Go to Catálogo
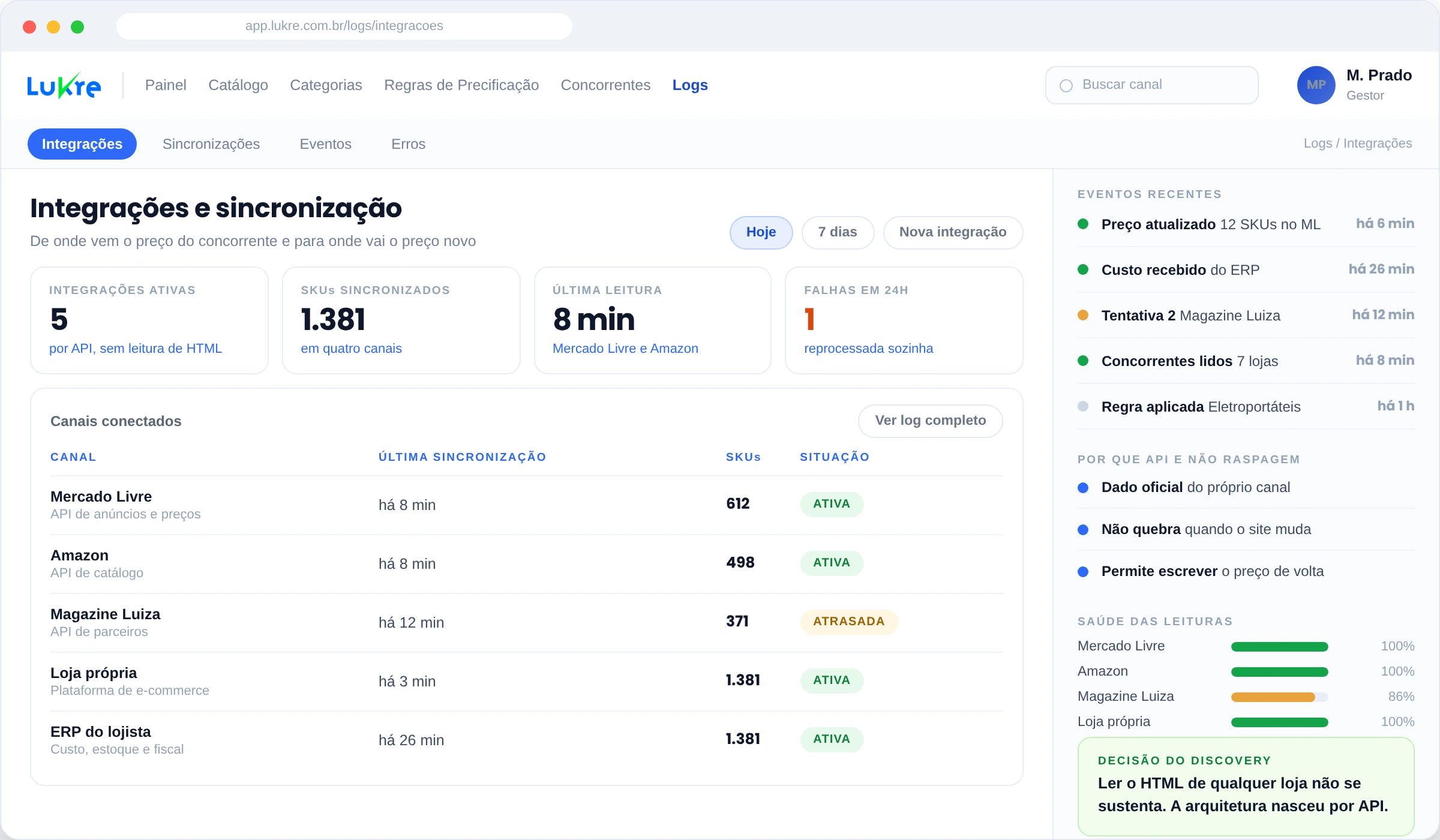Screen dimensions: 1440x840 (x=238, y=85)
